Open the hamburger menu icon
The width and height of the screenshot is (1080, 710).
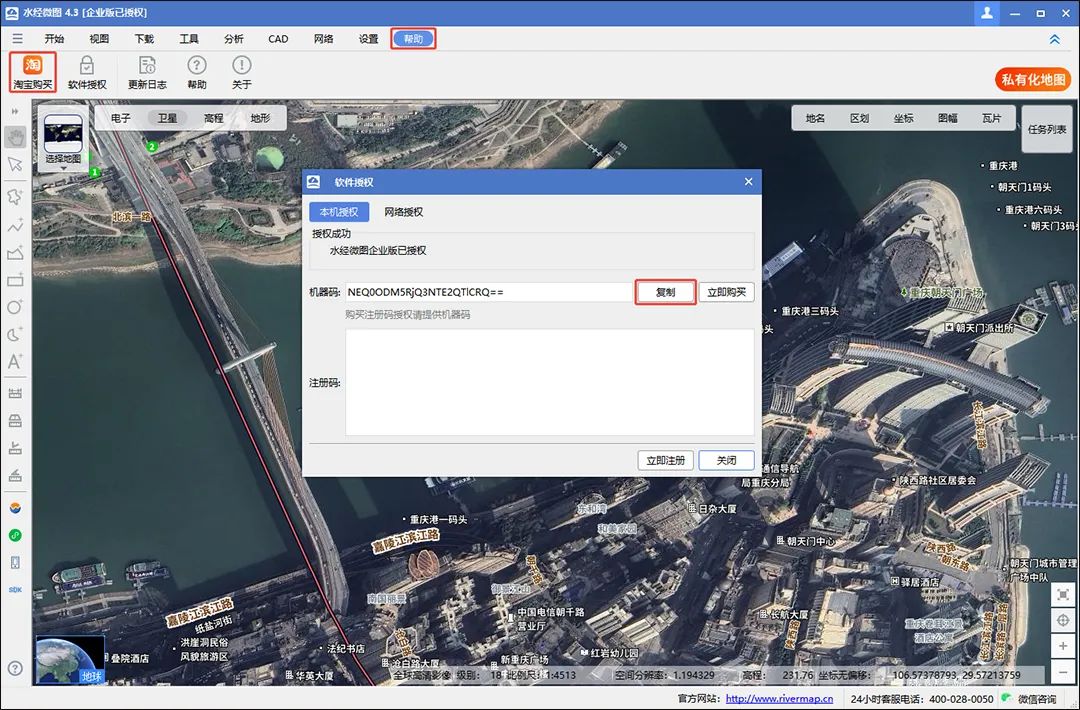coord(17,39)
